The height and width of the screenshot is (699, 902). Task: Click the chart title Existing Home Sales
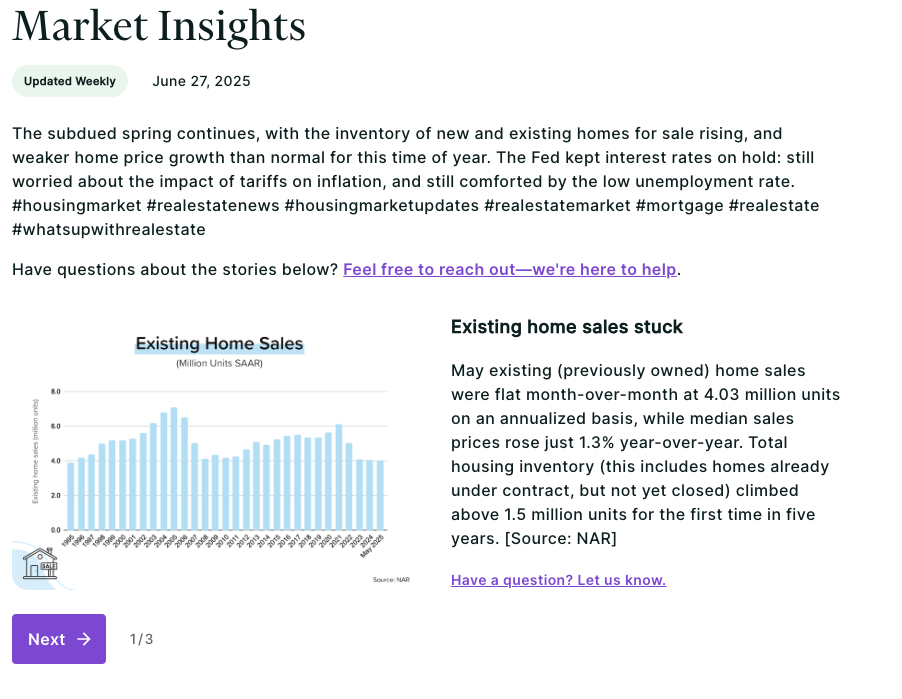click(219, 343)
